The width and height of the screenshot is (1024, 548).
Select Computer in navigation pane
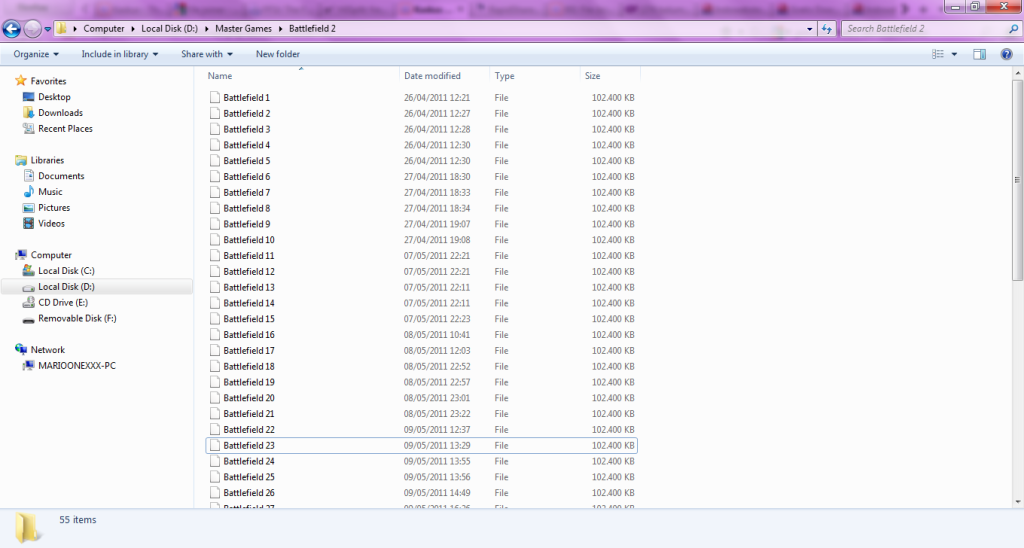tap(51, 255)
